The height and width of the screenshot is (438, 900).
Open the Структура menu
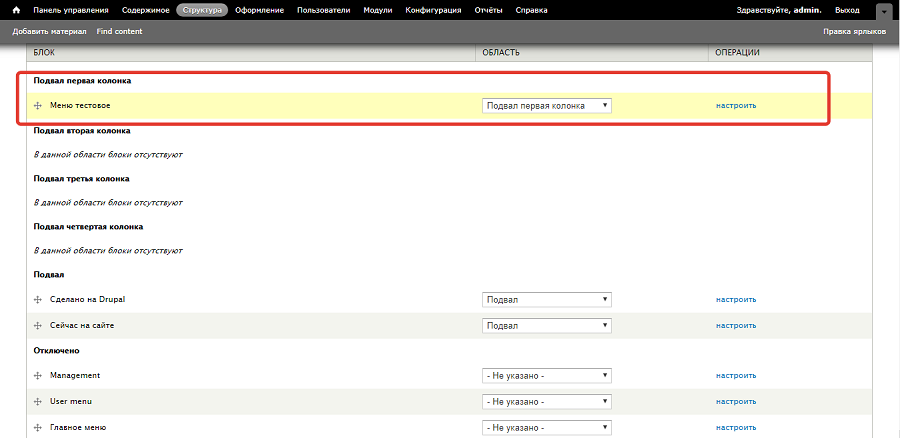tap(202, 10)
